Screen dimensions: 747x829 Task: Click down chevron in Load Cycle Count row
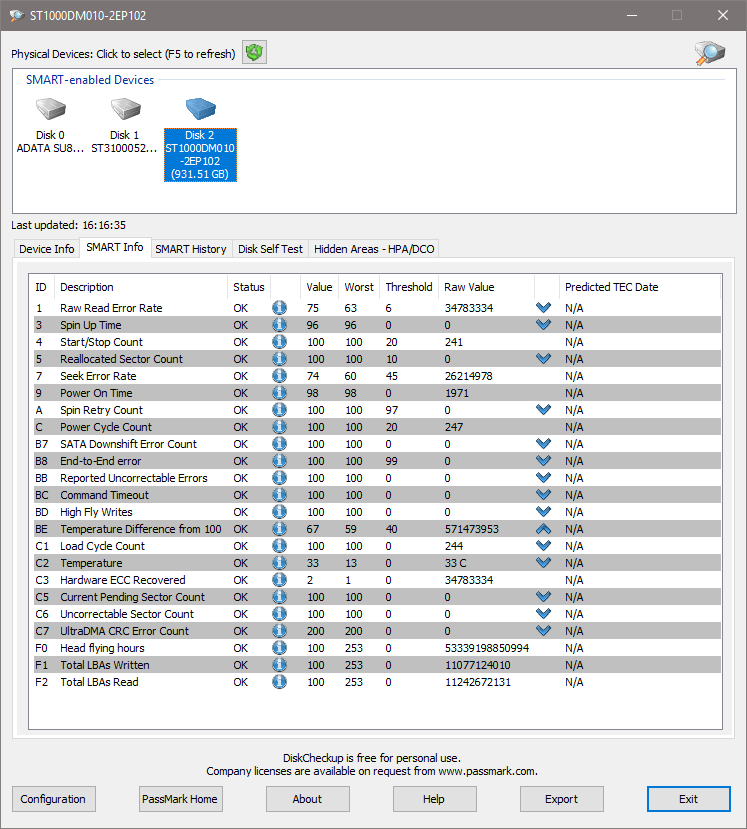(543, 545)
